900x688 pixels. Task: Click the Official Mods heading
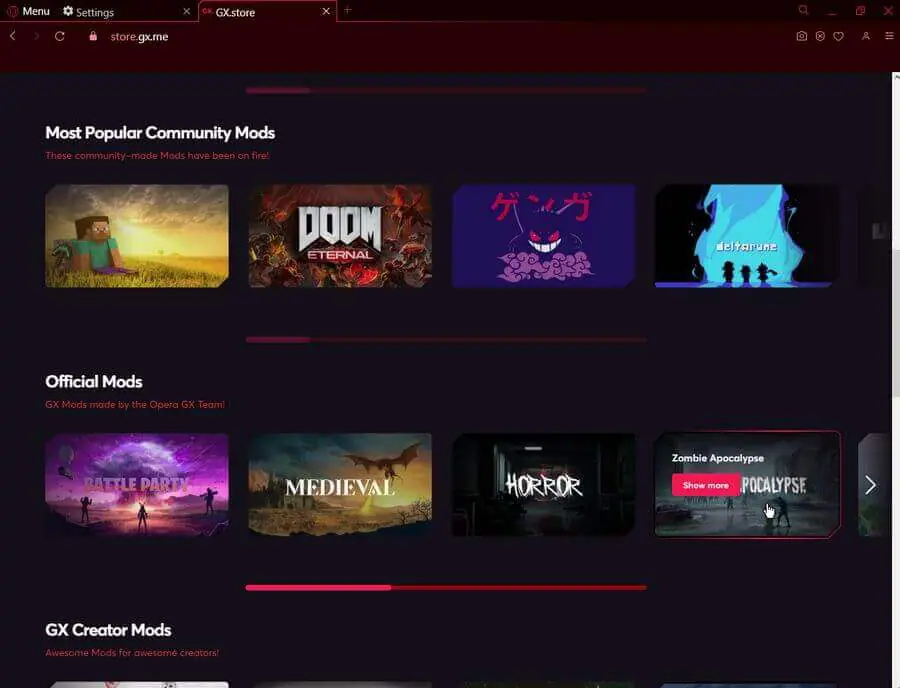pyautogui.click(x=94, y=382)
